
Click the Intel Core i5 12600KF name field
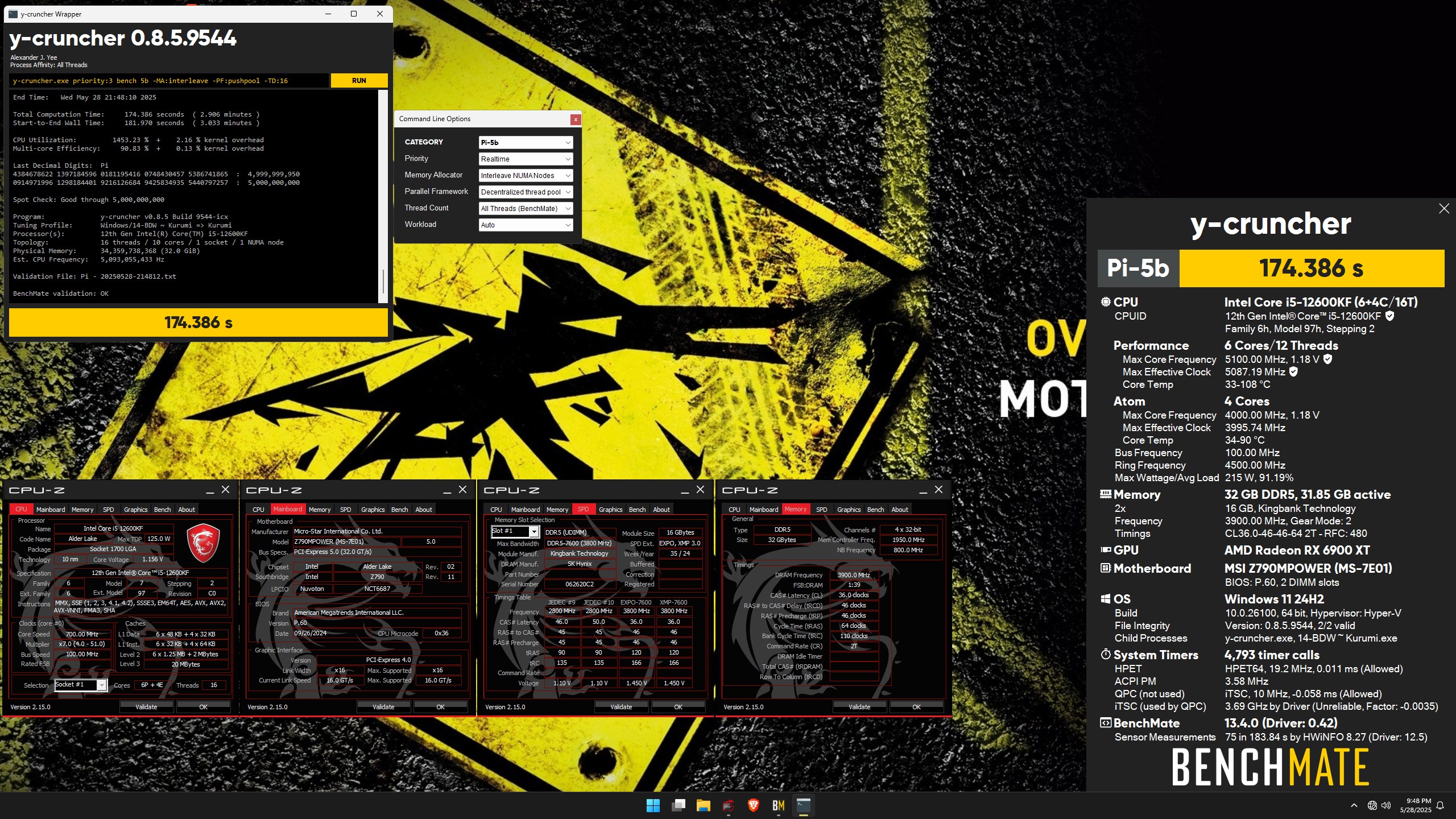point(113,529)
